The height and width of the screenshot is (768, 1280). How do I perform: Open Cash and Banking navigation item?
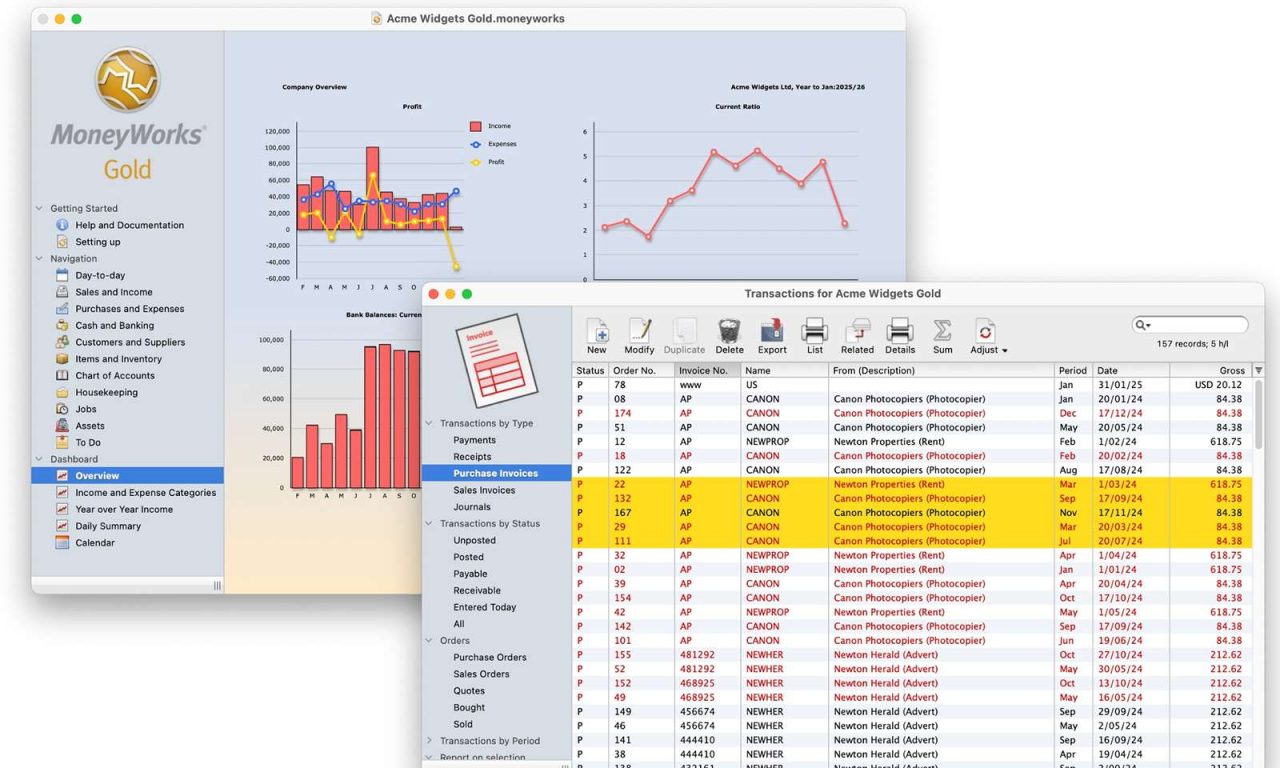(115, 325)
